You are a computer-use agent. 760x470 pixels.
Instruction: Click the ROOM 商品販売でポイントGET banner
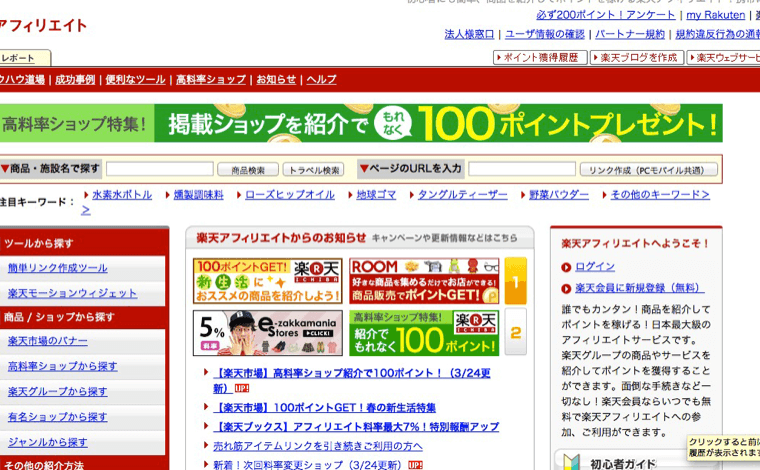(x=424, y=281)
